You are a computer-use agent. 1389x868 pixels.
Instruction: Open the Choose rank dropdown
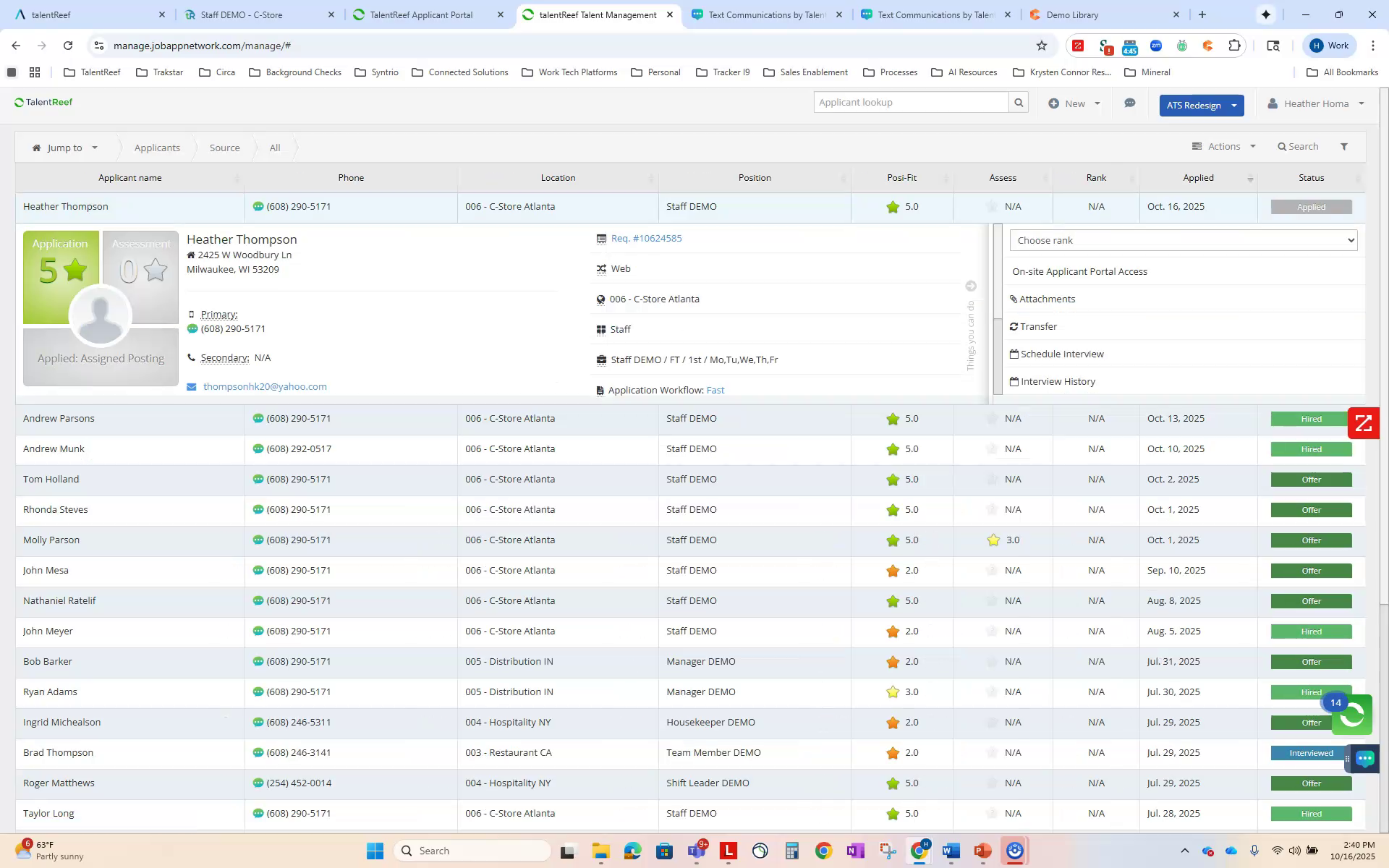click(x=1183, y=240)
